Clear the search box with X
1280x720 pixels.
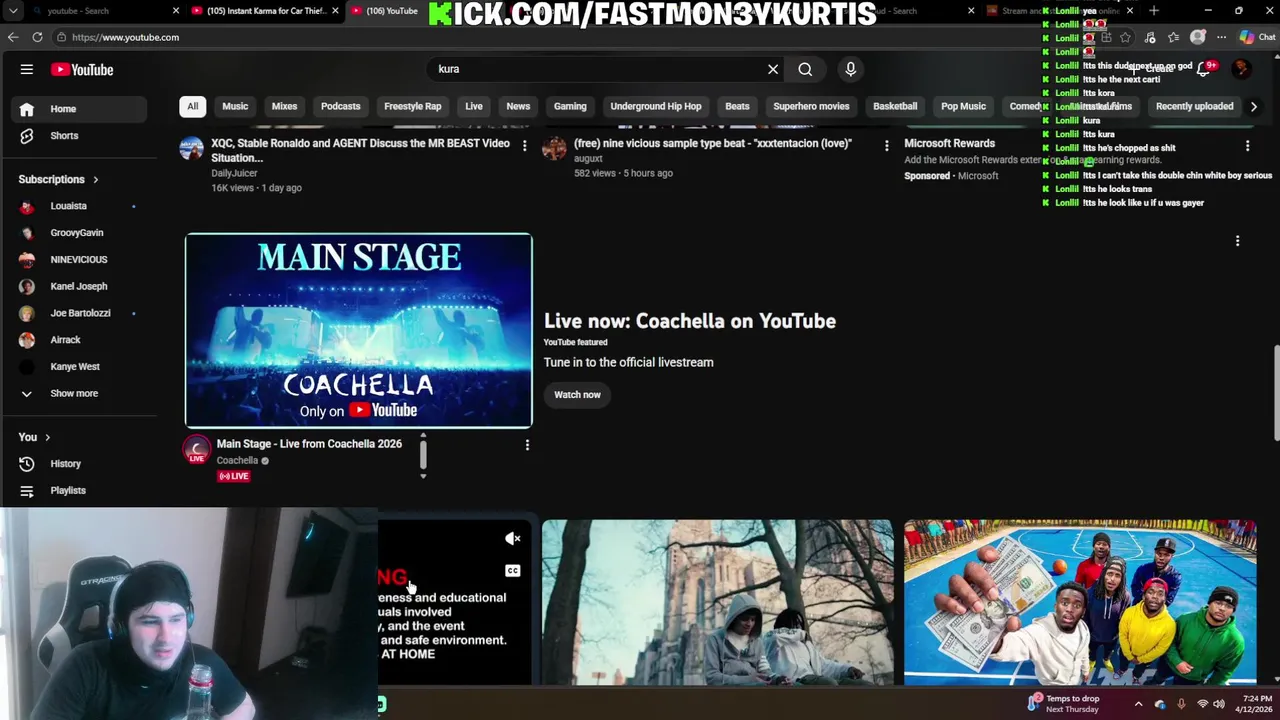[x=773, y=69]
